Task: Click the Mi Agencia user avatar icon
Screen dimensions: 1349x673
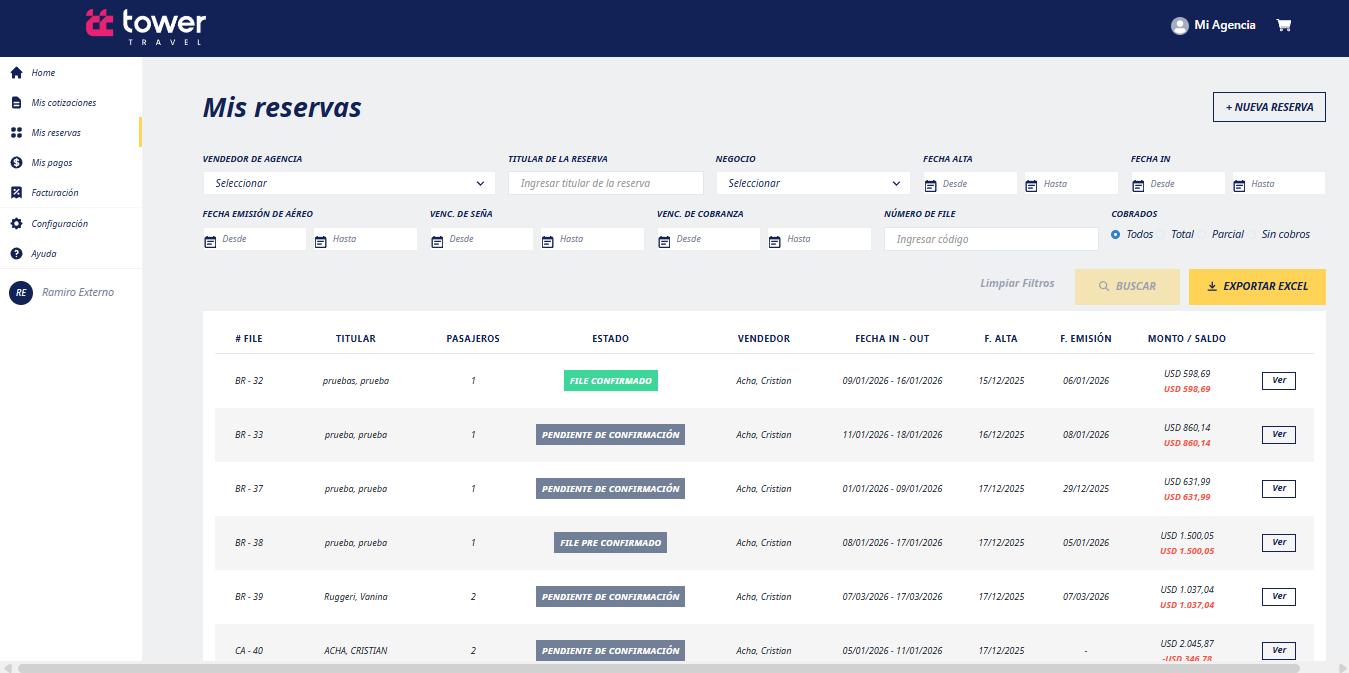Action: coord(1180,26)
